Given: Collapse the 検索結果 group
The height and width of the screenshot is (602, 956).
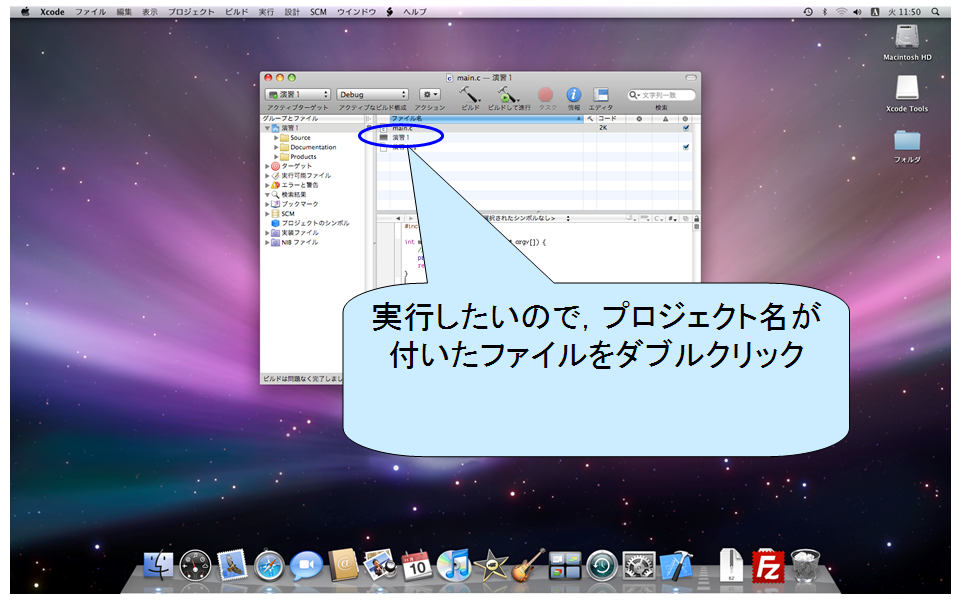Looking at the screenshot, I should (267, 195).
